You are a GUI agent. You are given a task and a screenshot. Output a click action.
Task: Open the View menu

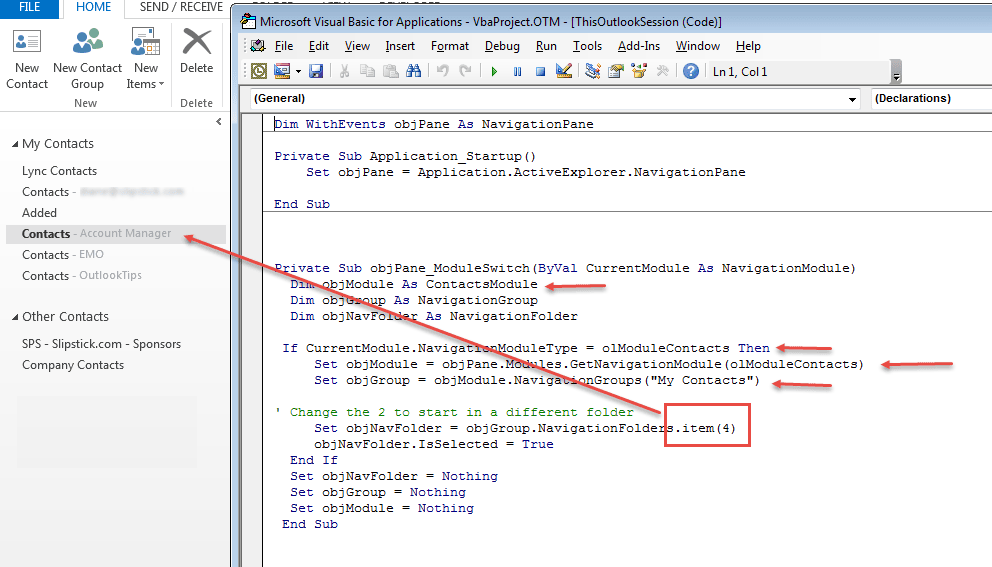coord(357,46)
